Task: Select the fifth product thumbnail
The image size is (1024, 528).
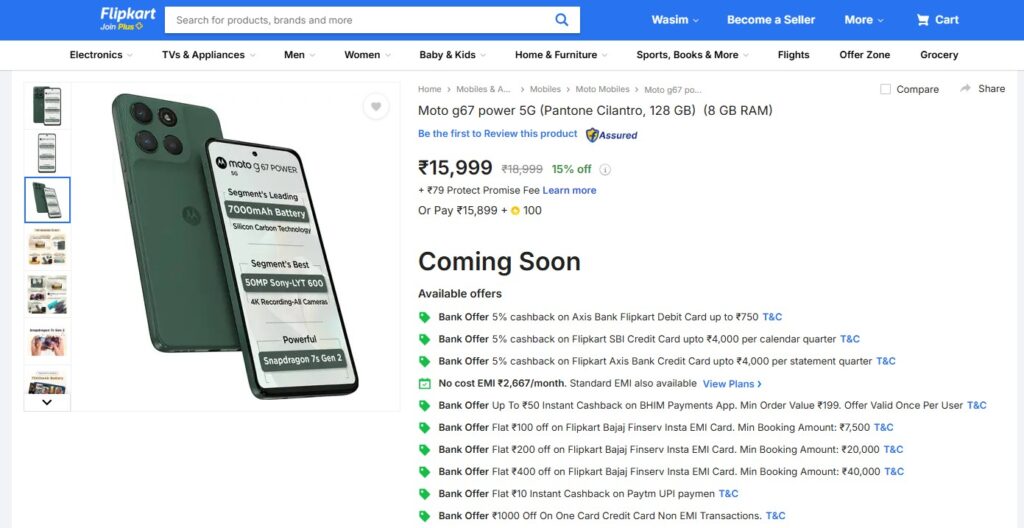Action: (x=47, y=294)
